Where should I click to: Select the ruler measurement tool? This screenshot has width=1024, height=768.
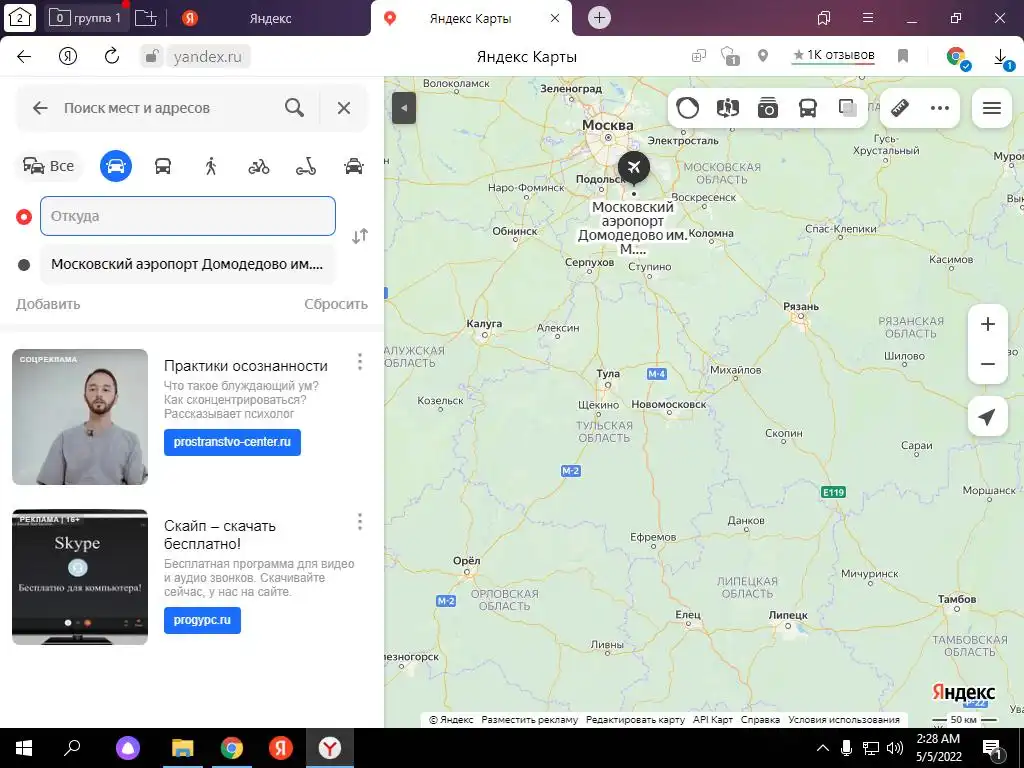pyautogui.click(x=900, y=108)
